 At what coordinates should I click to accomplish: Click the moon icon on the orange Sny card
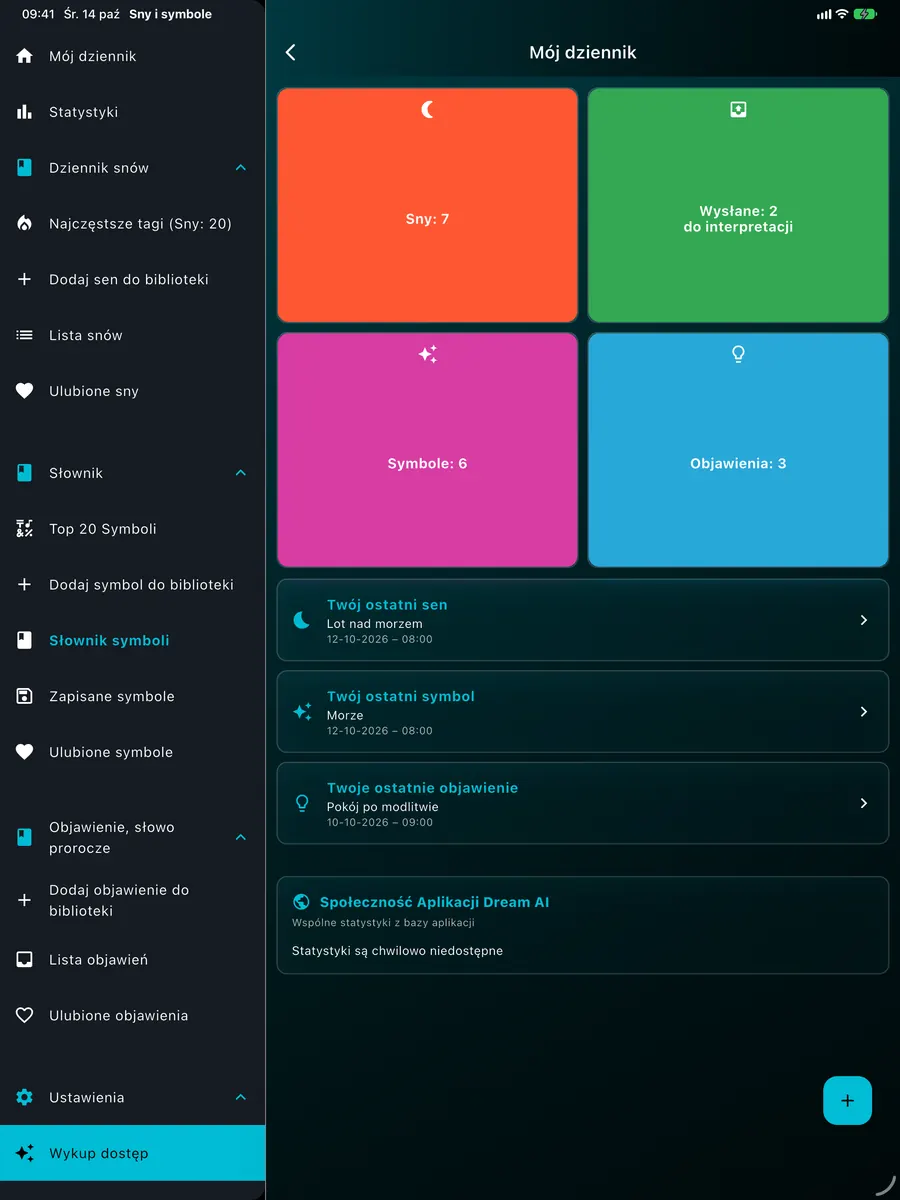tap(427, 110)
